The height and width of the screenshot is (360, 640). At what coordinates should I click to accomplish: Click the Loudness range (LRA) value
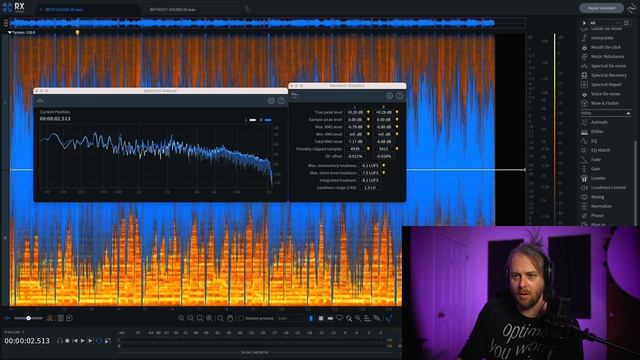[x=370, y=188]
